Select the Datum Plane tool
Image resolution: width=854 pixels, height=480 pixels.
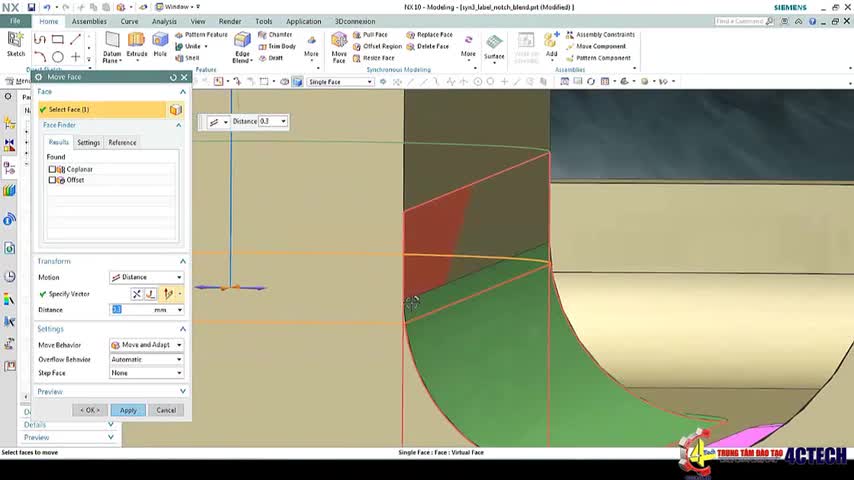click(112, 47)
